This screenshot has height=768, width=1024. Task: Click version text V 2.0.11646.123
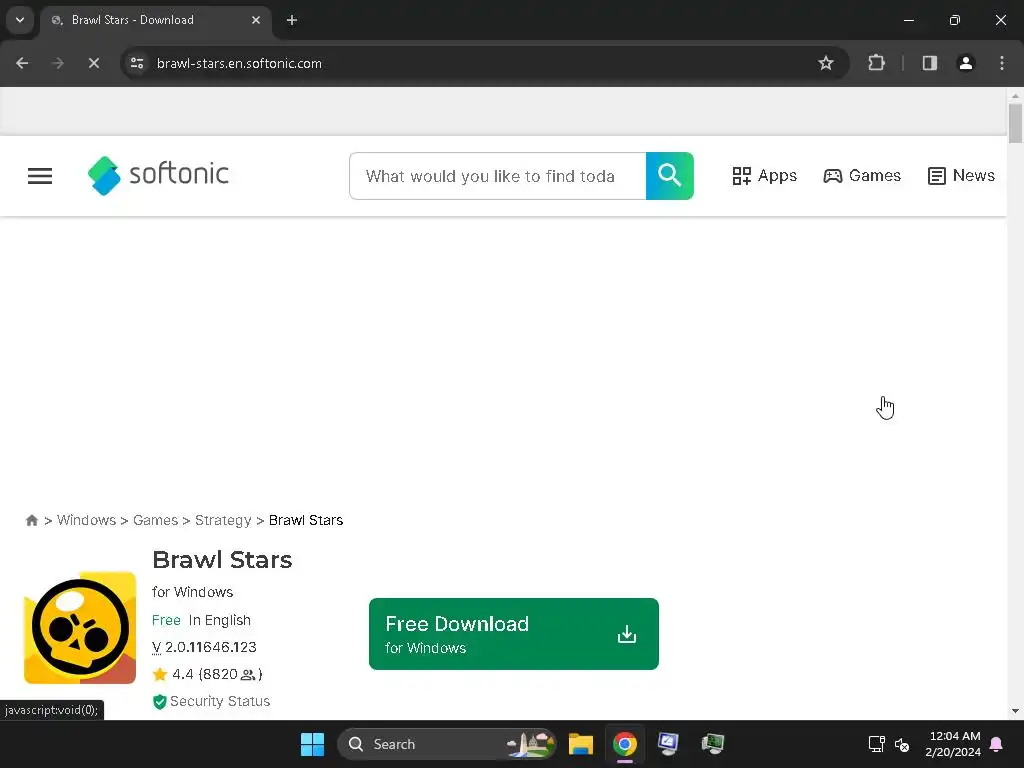[x=204, y=647]
